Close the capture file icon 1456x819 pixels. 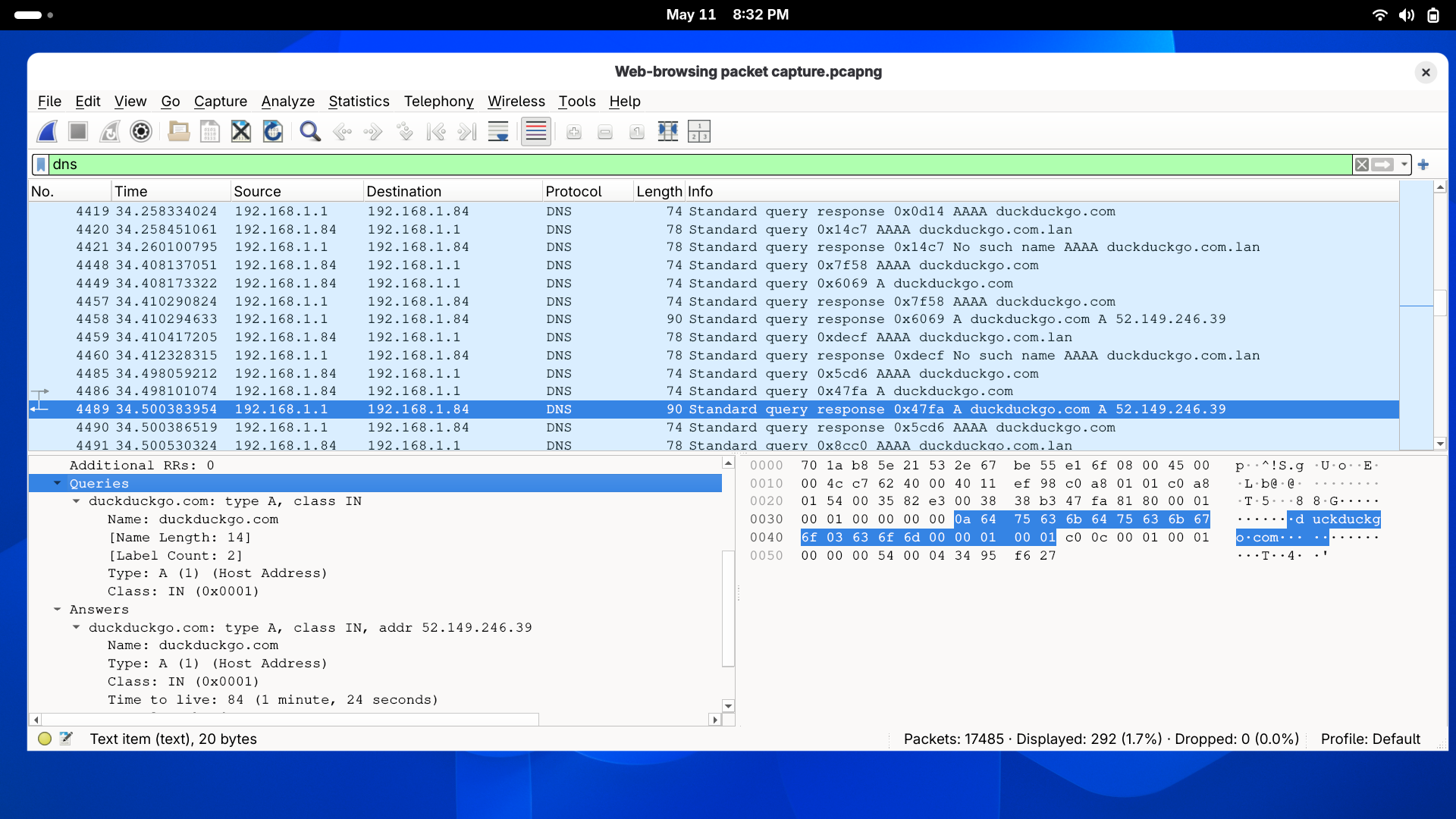coord(241,131)
